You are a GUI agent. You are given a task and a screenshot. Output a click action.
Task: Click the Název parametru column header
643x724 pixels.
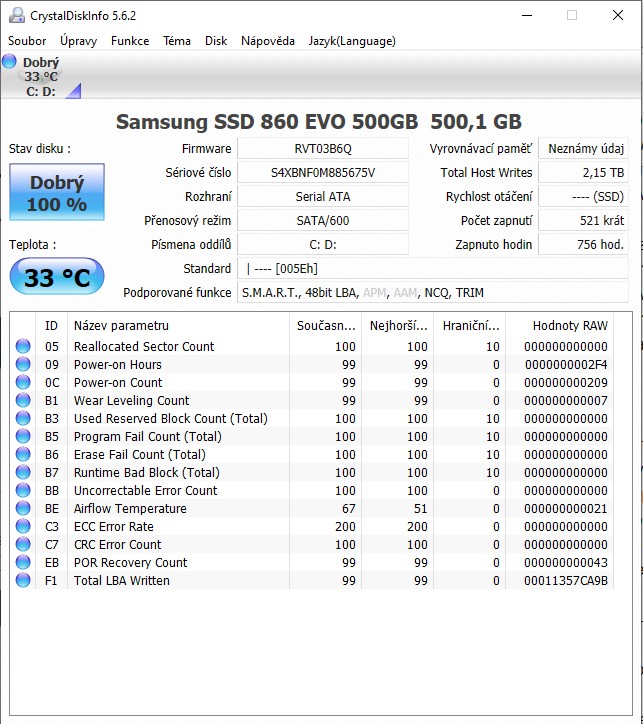click(x=178, y=326)
